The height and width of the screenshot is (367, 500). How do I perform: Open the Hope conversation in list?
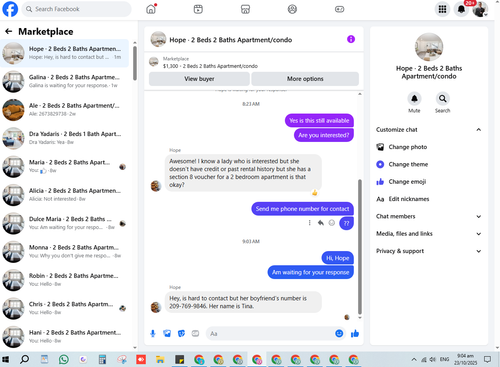click(x=64, y=53)
